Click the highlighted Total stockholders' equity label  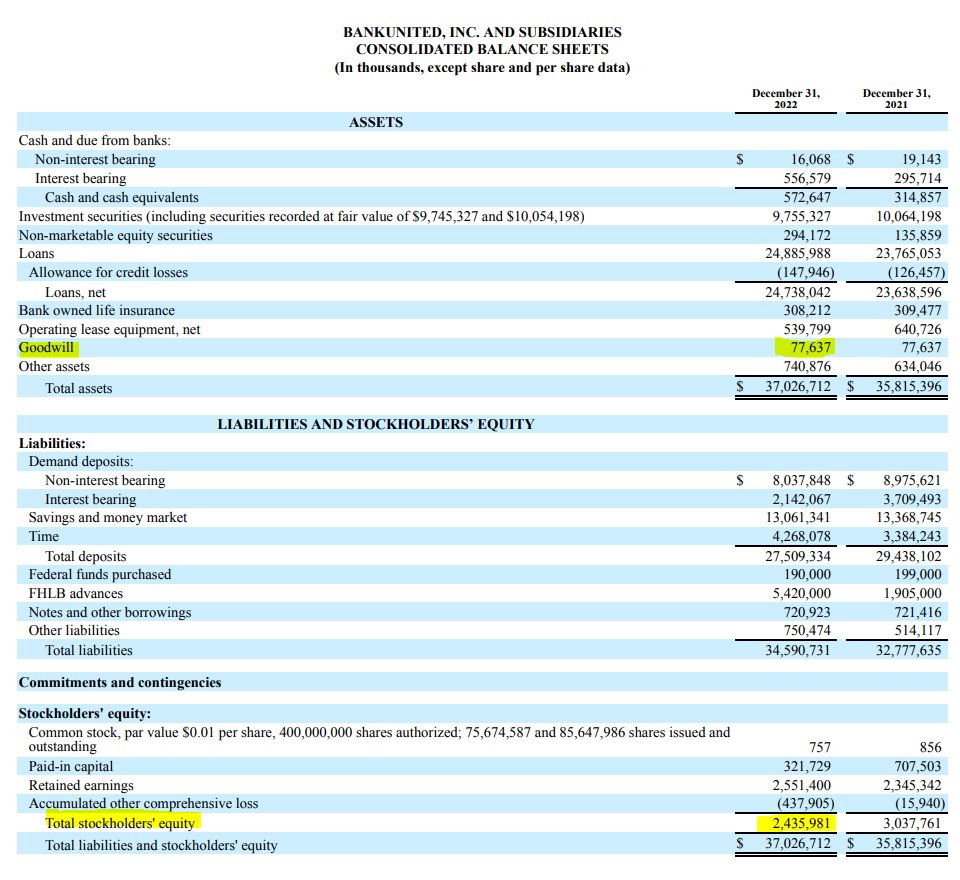click(x=120, y=823)
